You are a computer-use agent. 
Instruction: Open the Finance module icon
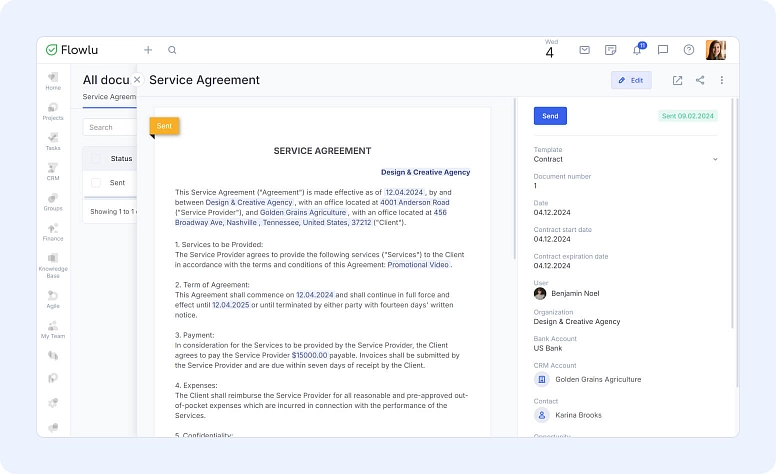pyautogui.click(x=53, y=232)
